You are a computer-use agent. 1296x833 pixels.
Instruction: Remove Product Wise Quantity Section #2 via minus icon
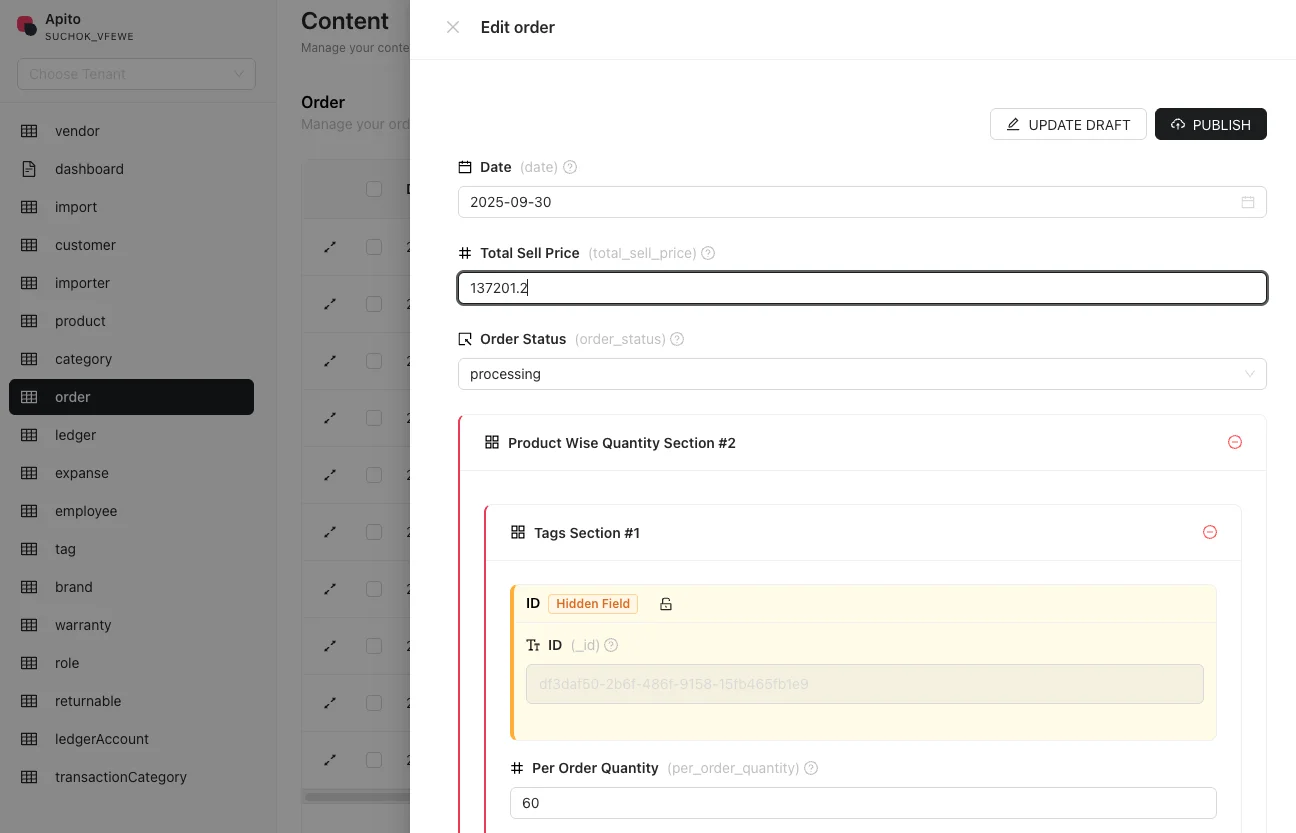[1235, 442]
